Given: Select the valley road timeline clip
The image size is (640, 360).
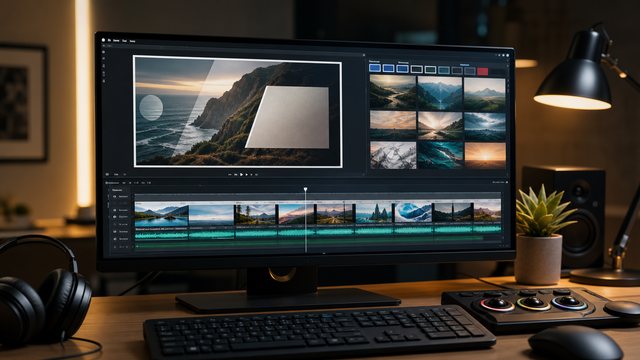Looking at the screenshot, I should click(335, 214).
